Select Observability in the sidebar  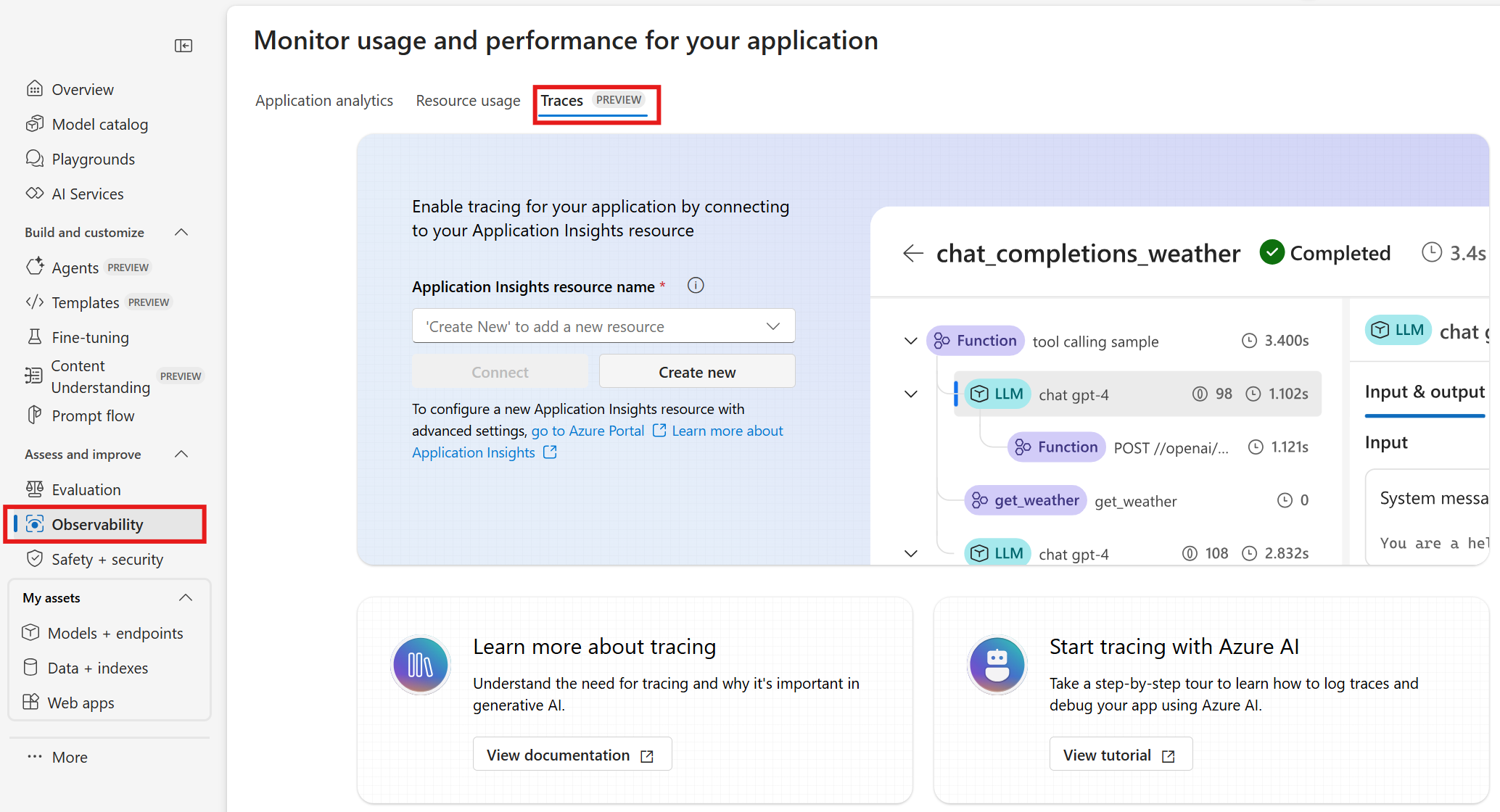pos(105,524)
